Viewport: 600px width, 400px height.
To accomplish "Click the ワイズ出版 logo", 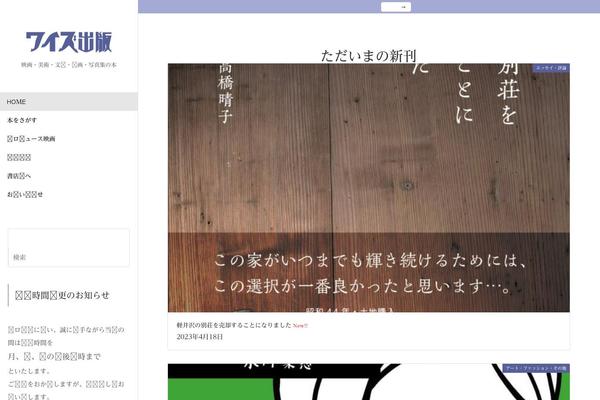I will (69, 42).
